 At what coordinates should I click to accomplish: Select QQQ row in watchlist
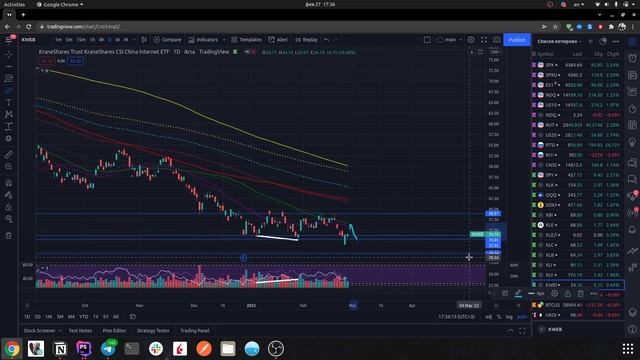click(x=578, y=195)
